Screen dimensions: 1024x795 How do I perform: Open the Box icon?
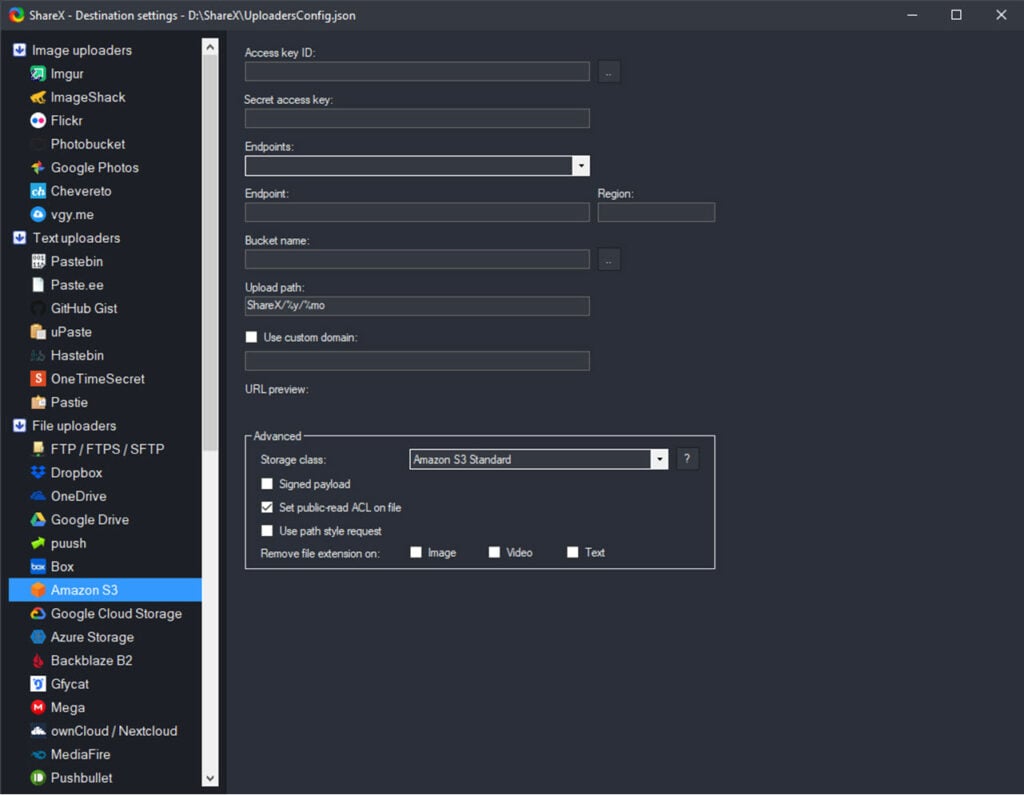point(38,567)
